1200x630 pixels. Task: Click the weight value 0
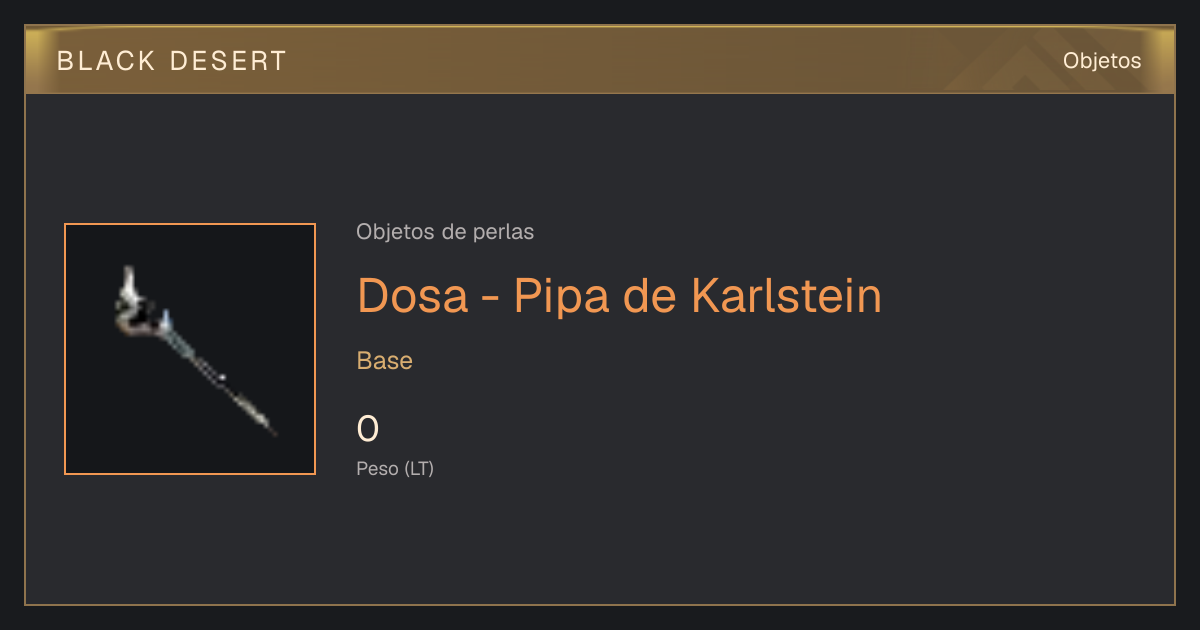pos(368,429)
